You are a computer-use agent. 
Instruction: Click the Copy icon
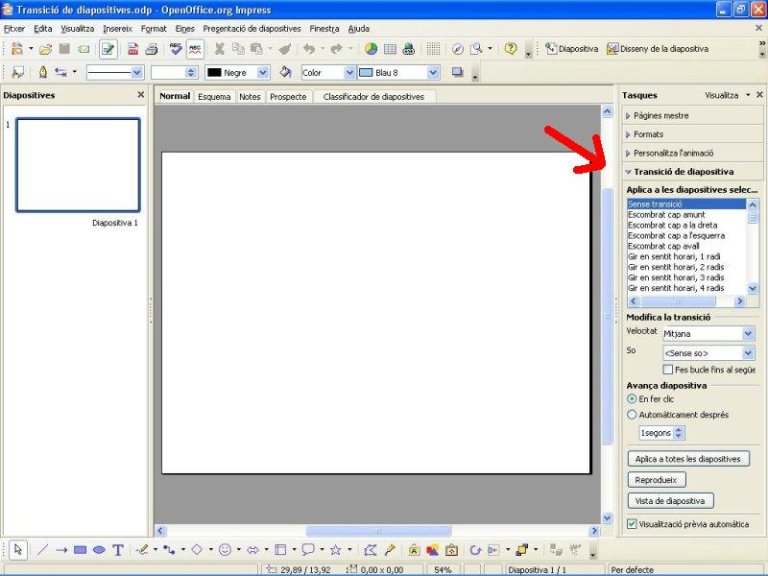click(238, 48)
